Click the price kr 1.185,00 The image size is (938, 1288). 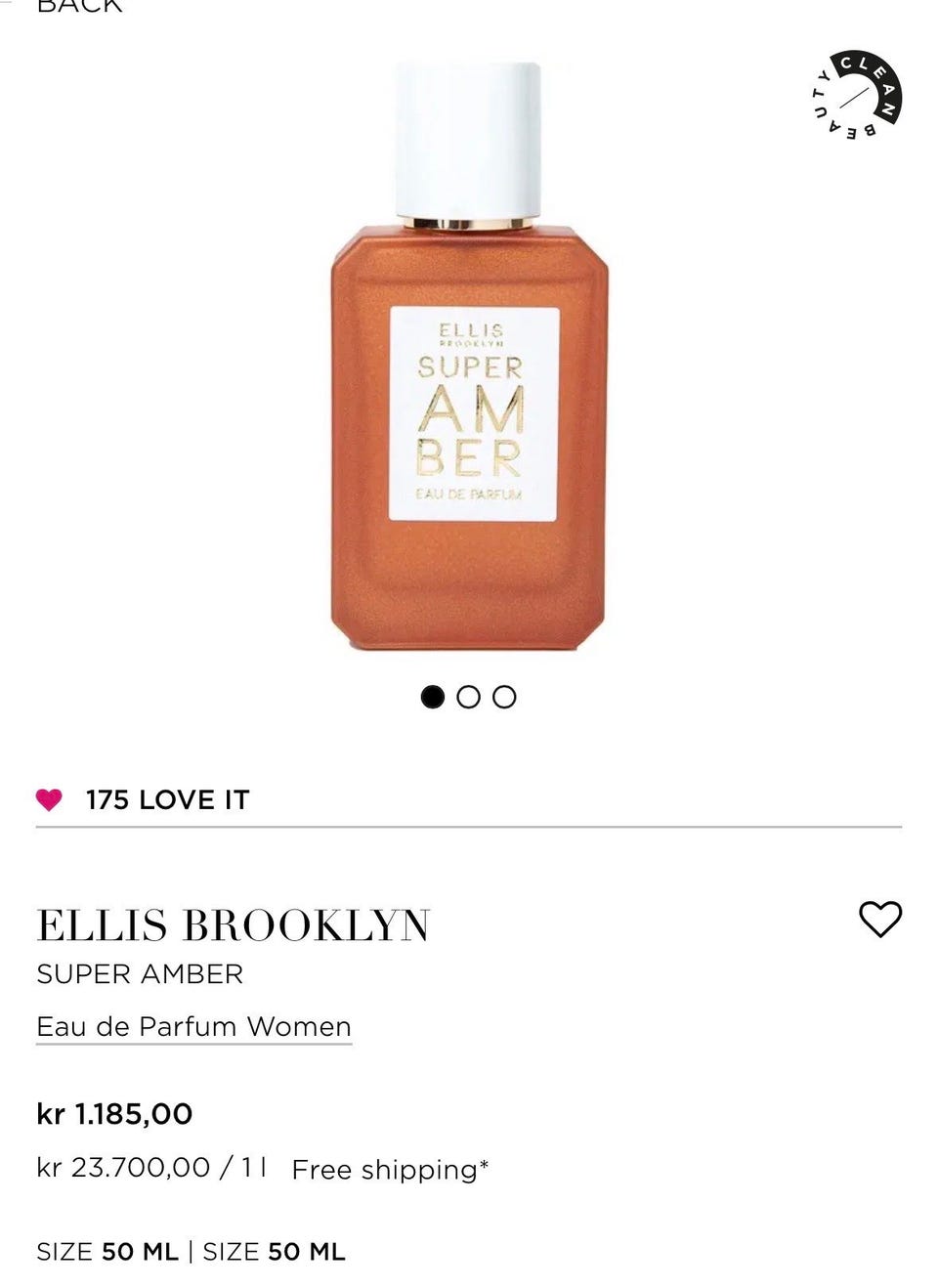[114, 1114]
